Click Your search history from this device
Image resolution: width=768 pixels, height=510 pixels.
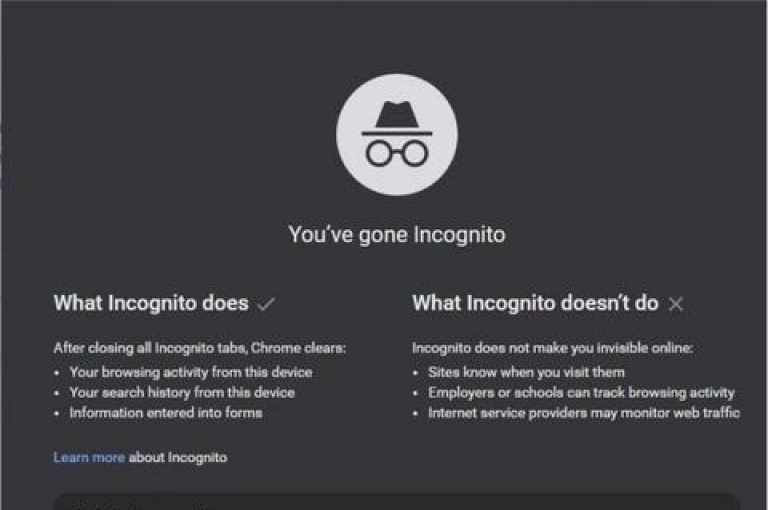coord(182,392)
